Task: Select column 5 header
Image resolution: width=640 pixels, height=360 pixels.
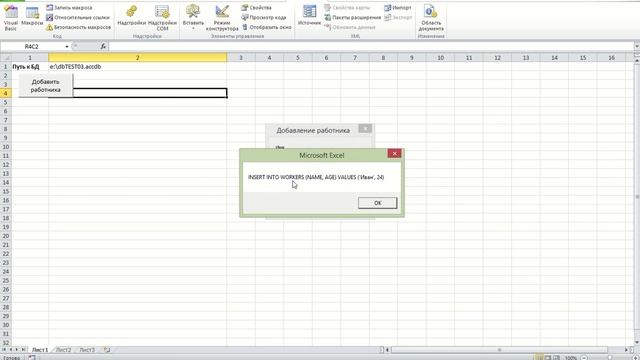Action: (x=298, y=58)
